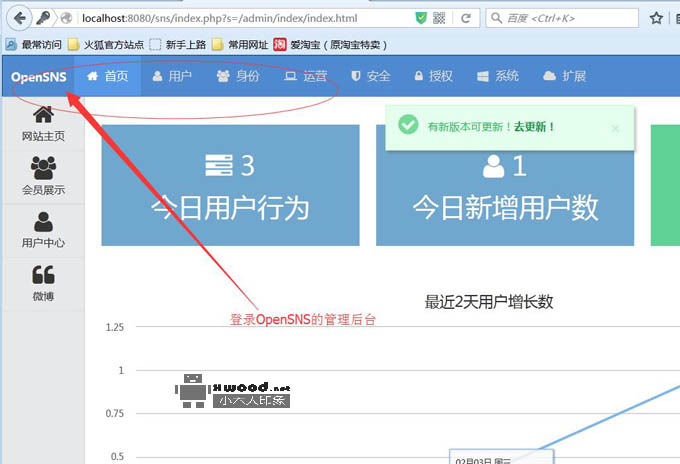
Task: Bookmark this page with the star icon
Action: pos(656,18)
